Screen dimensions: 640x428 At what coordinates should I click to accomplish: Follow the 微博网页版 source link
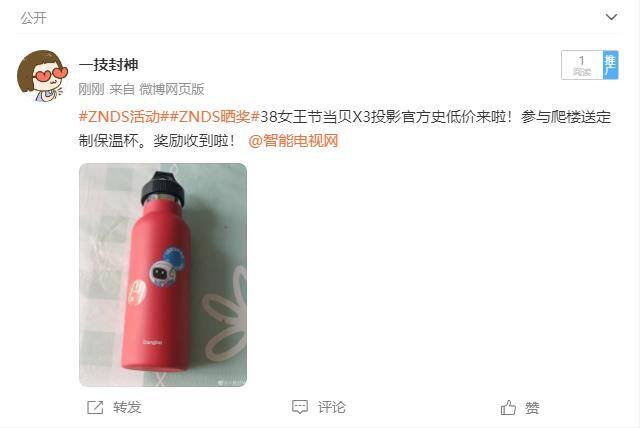coord(172,89)
